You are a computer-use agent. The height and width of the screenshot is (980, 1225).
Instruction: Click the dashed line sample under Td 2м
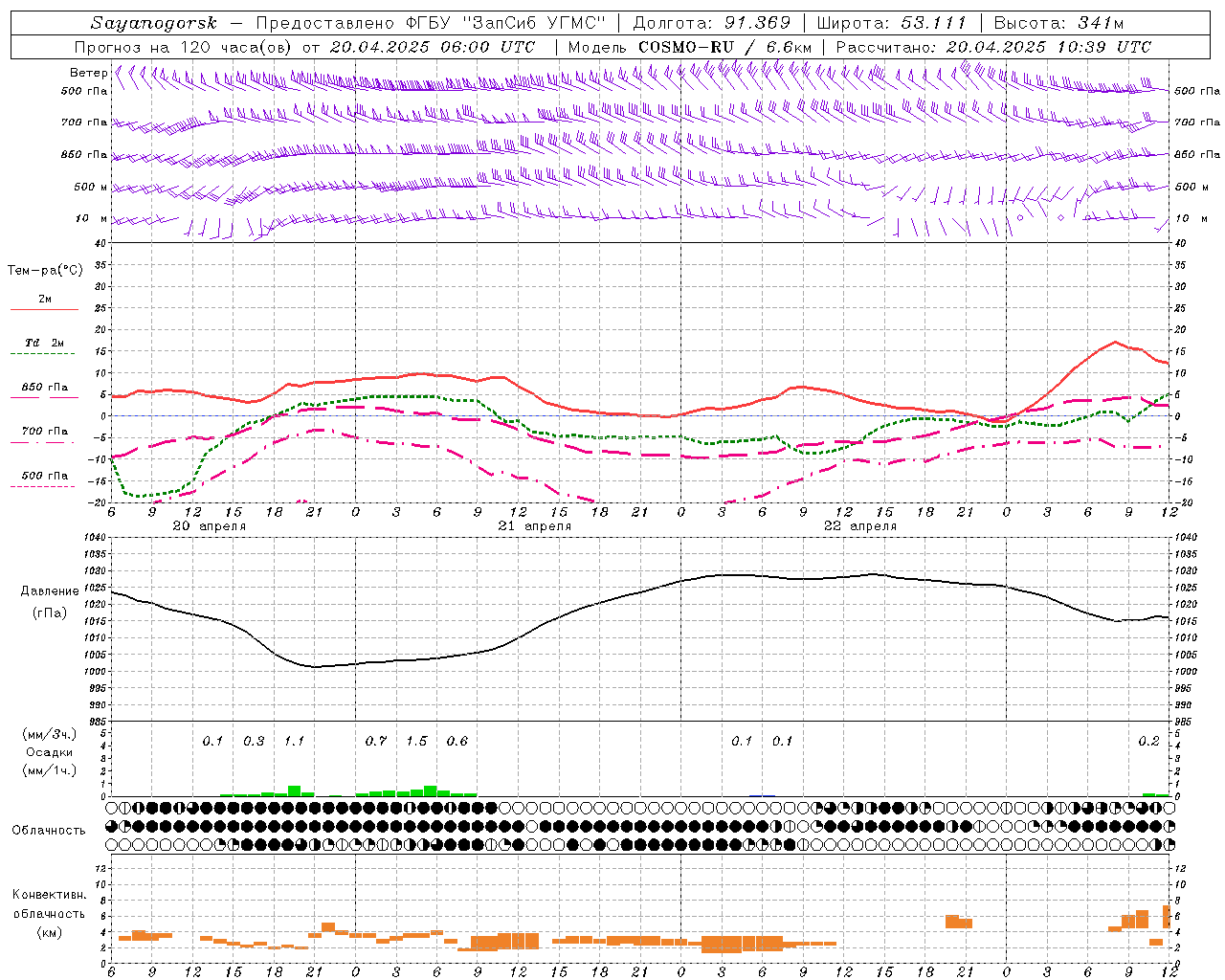(x=44, y=354)
